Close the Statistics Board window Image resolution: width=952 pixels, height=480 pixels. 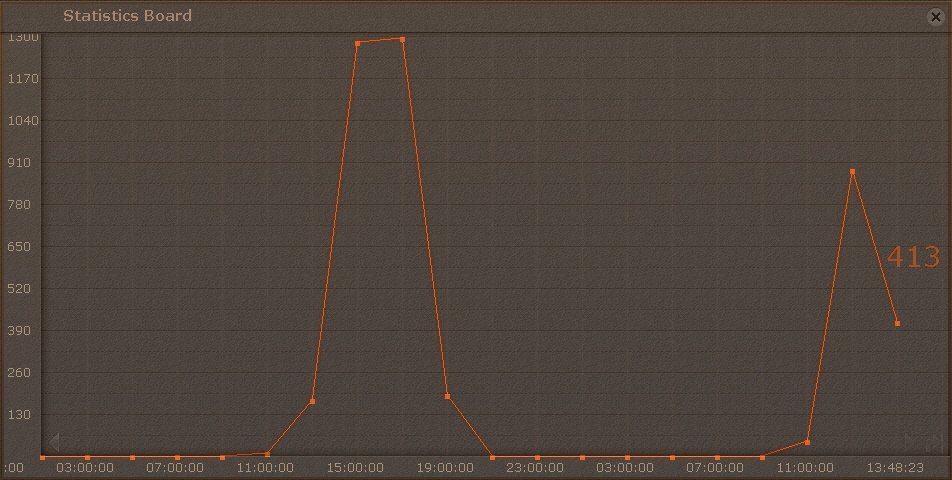click(x=935, y=16)
